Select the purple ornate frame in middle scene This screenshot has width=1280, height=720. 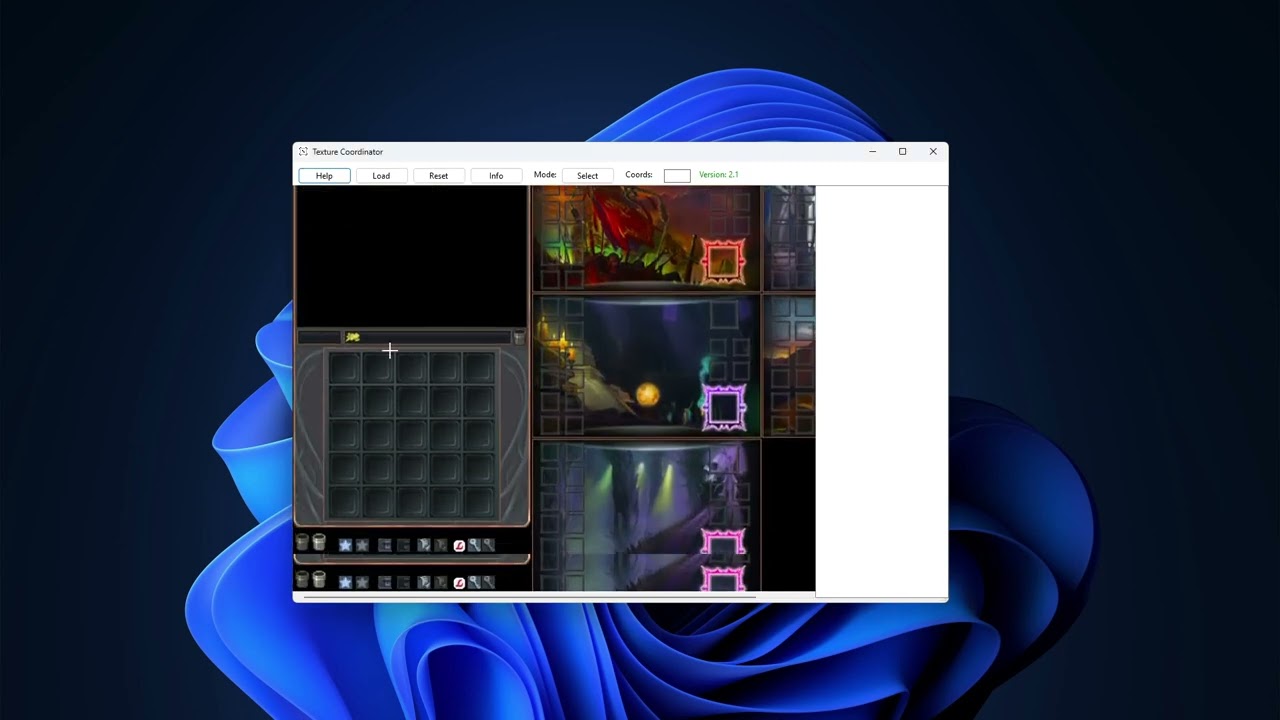coord(724,407)
